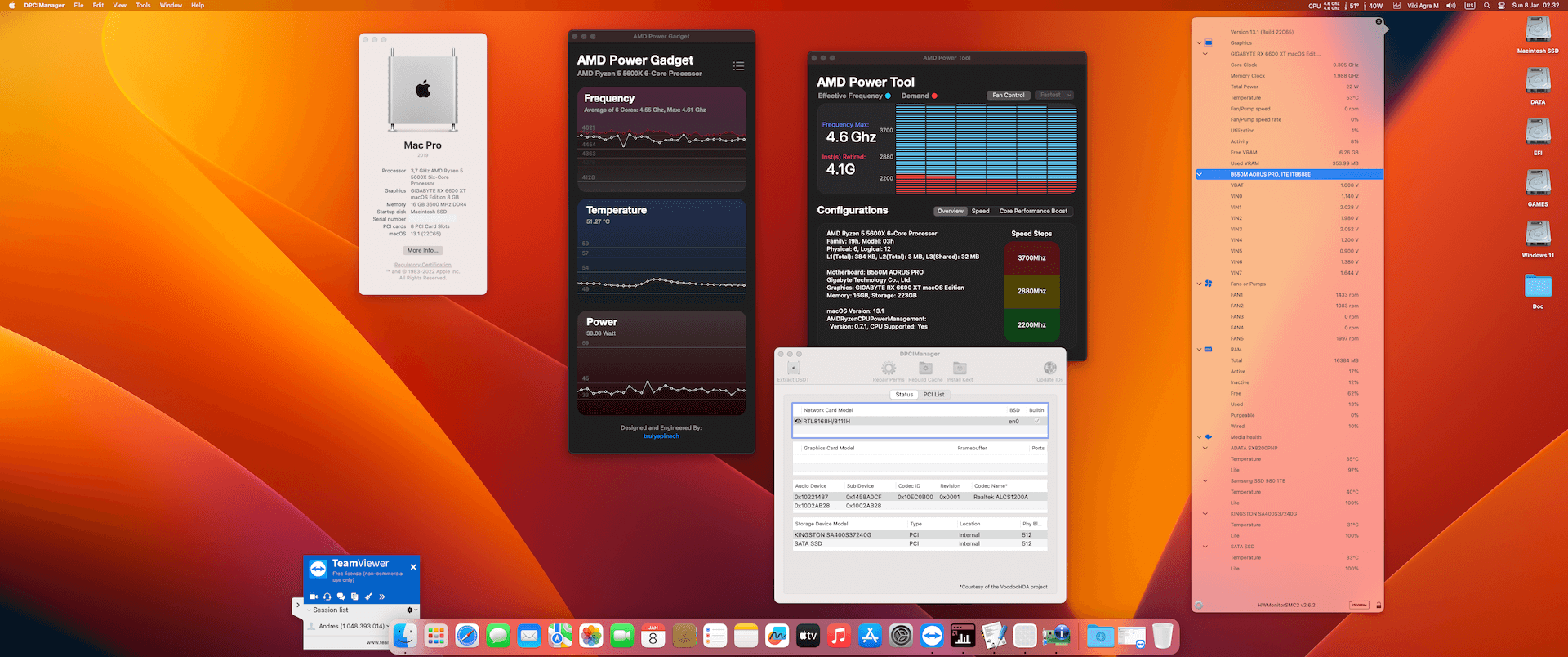Image resolution: width=1568 pixels, height=657 pixels.
Task: Select Realtek ALCS1200A audio device row
Action: [920, 497]
